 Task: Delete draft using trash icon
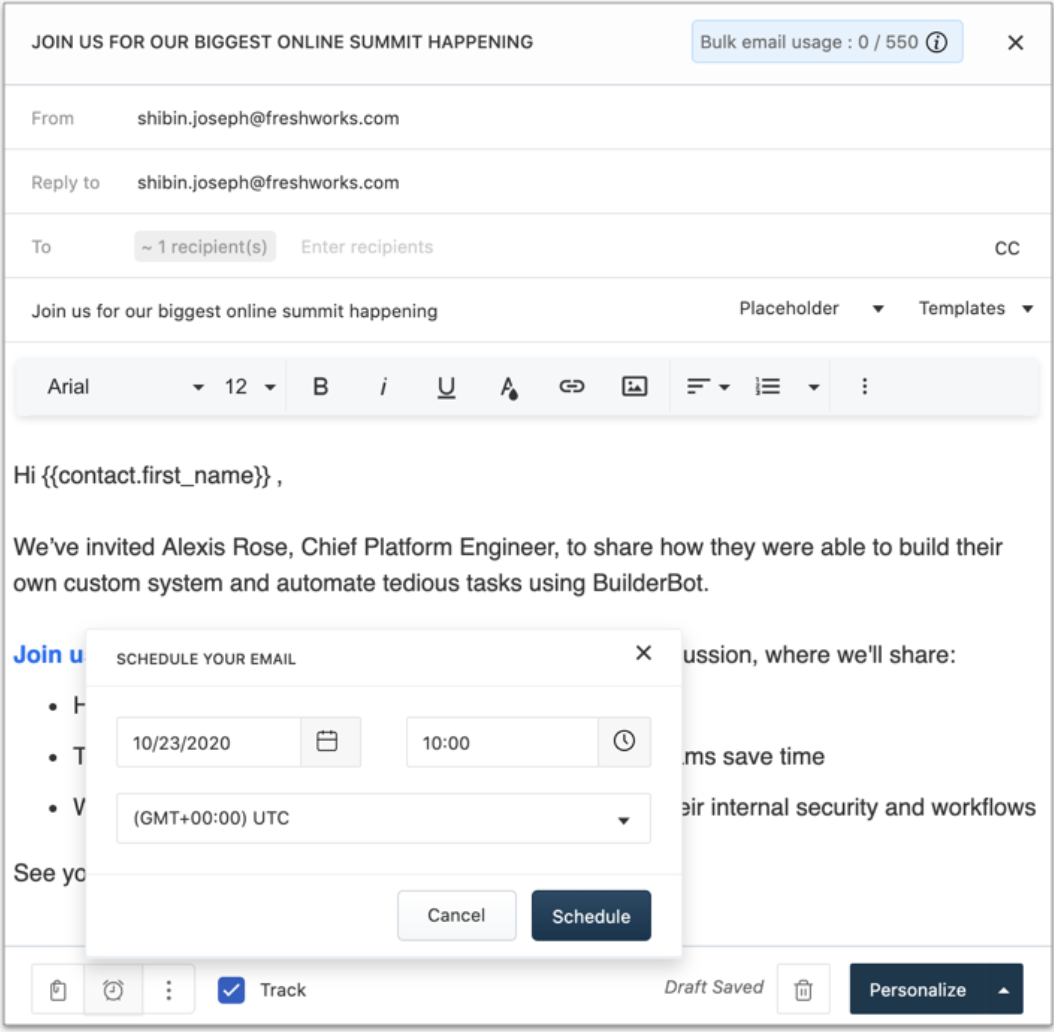[x=803, y=990]
